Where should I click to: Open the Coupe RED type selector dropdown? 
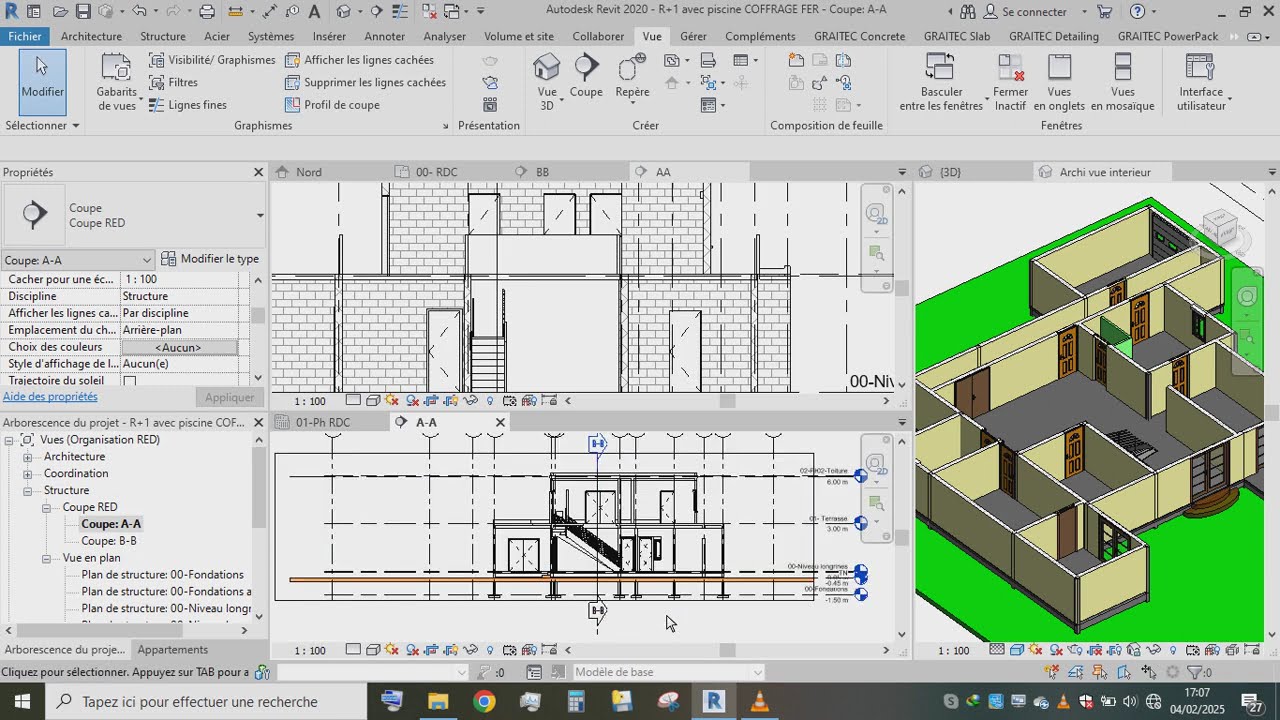pyautogui.click(x=260, y=215)
